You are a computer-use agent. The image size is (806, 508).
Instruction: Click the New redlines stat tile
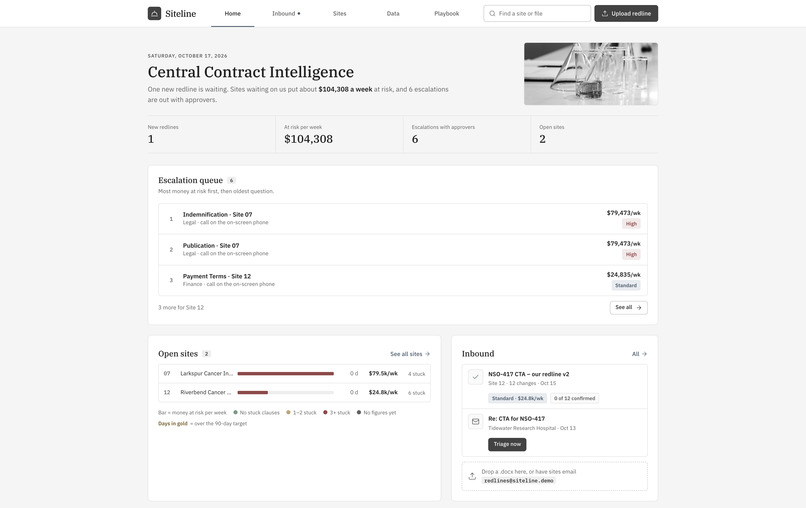click(x=211, y=134)
